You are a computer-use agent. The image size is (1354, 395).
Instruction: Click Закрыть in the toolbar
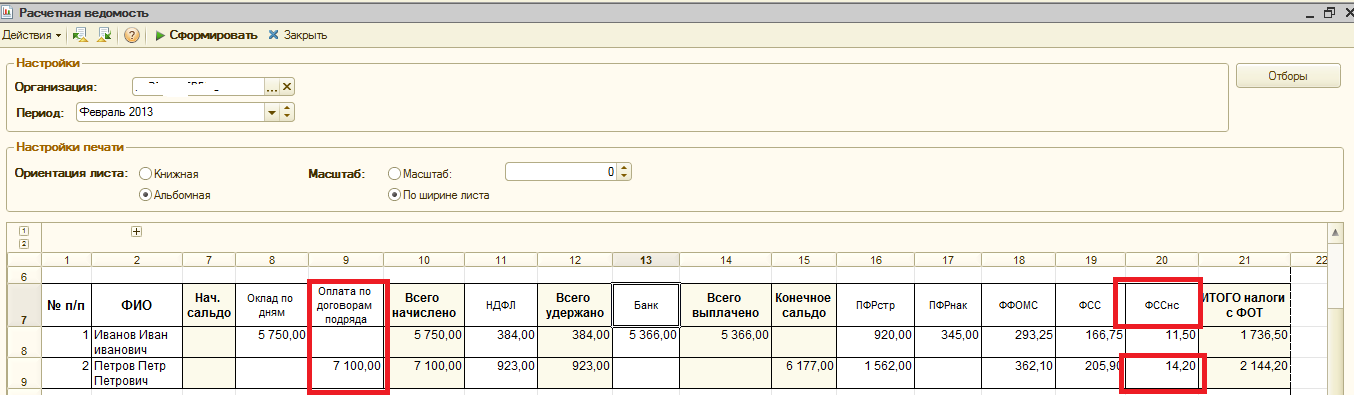(x=298, y=35)
